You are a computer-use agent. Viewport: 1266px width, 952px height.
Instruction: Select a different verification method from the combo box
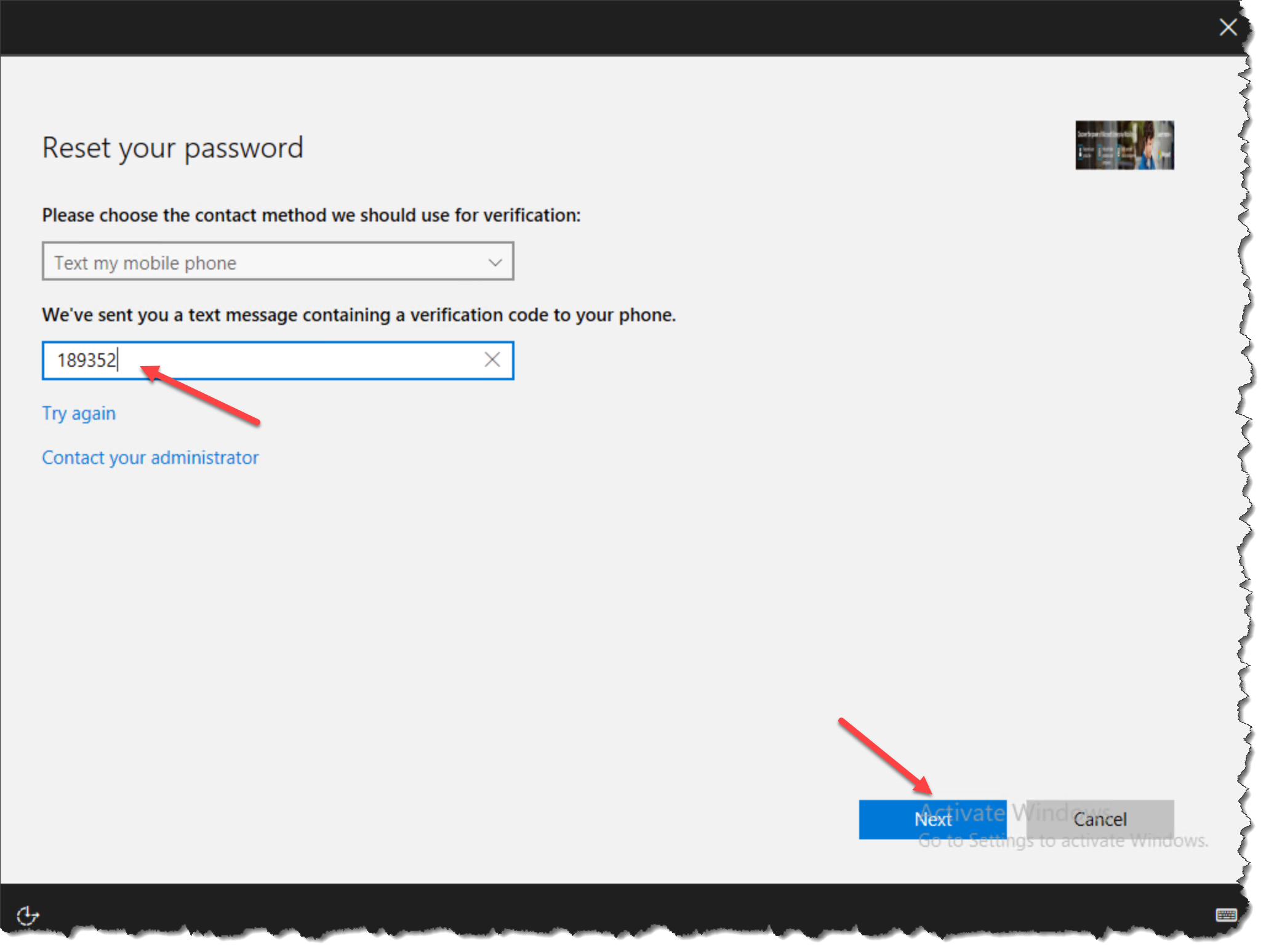277,262
